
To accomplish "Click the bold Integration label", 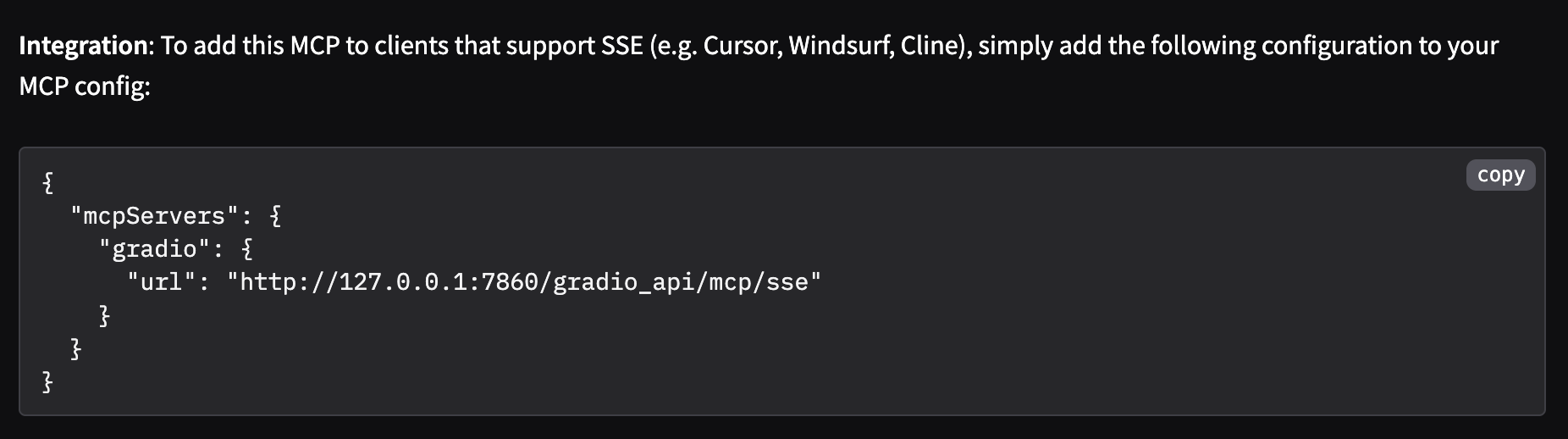I will pyautogui.click(x=83, y=46).
